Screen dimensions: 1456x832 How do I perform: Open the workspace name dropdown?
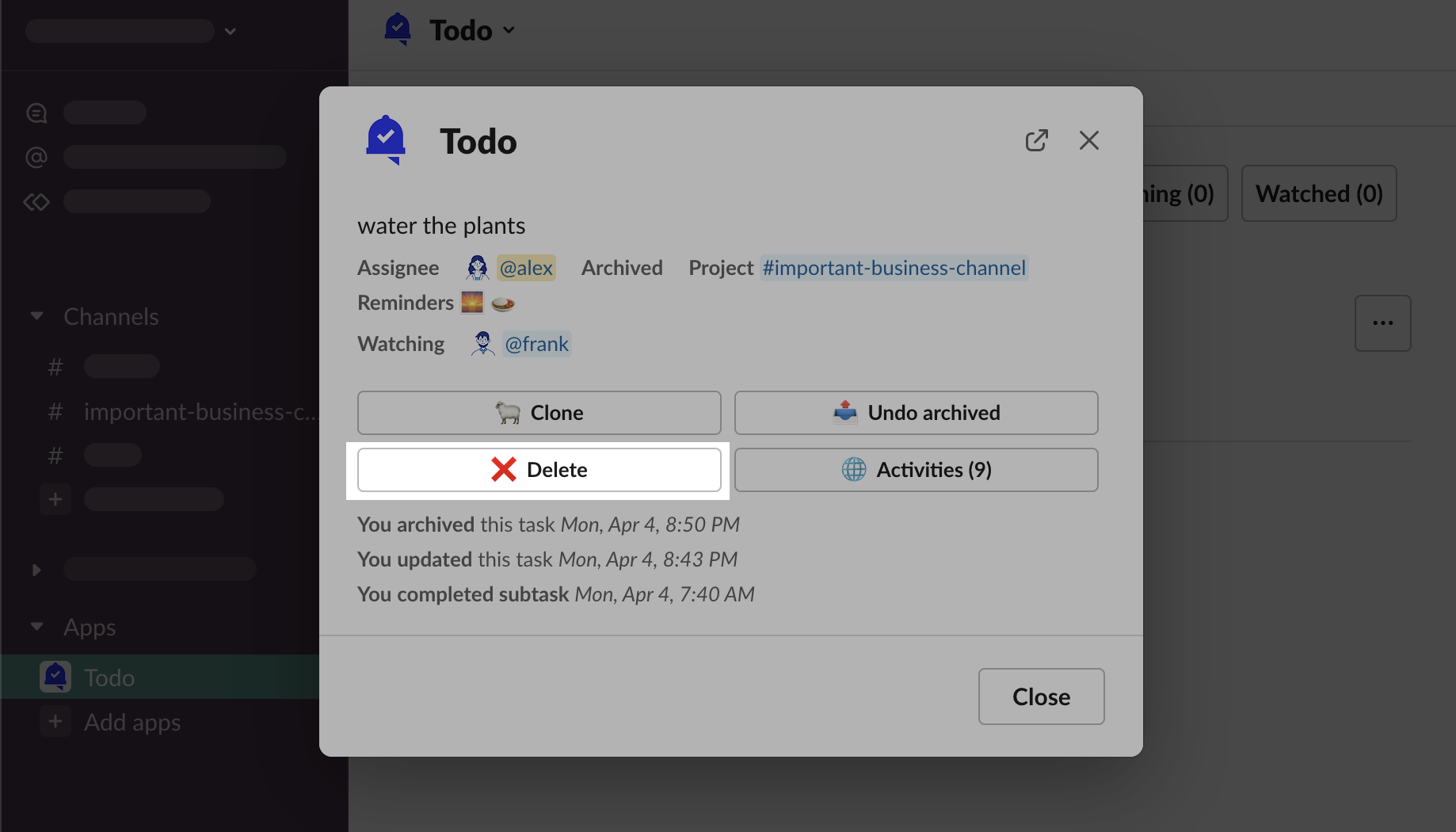(x=230, y=31)
